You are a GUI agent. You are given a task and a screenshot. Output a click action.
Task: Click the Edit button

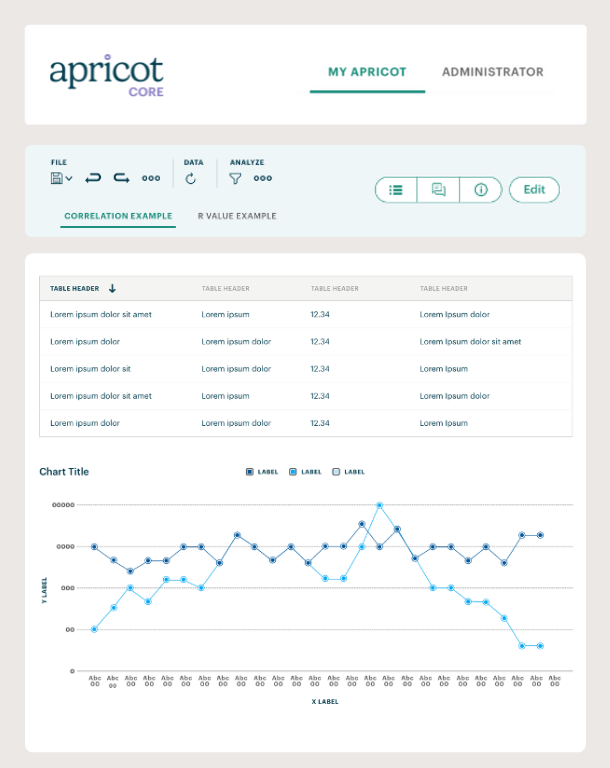click(534, 190)
